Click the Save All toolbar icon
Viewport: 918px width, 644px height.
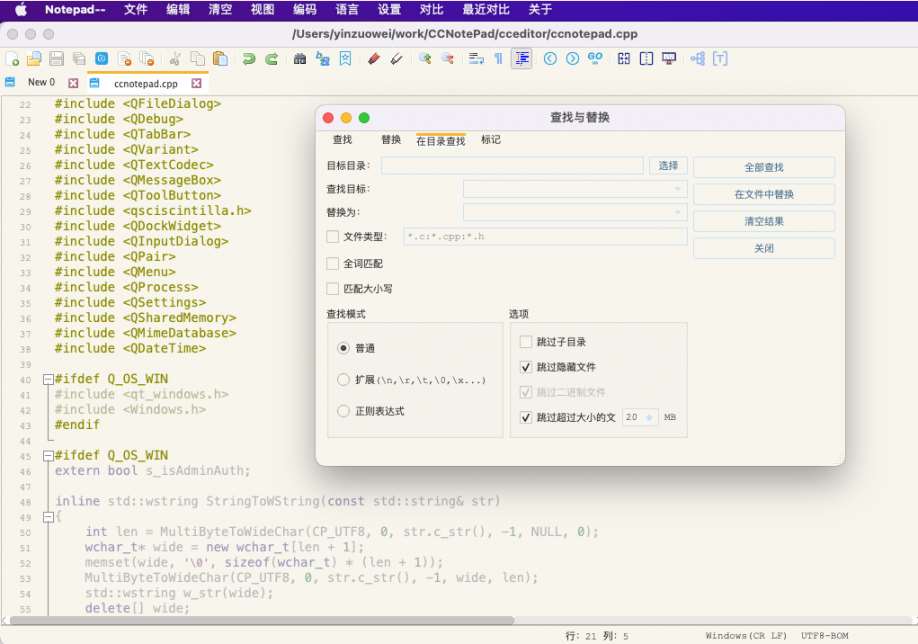coord(79,59)
